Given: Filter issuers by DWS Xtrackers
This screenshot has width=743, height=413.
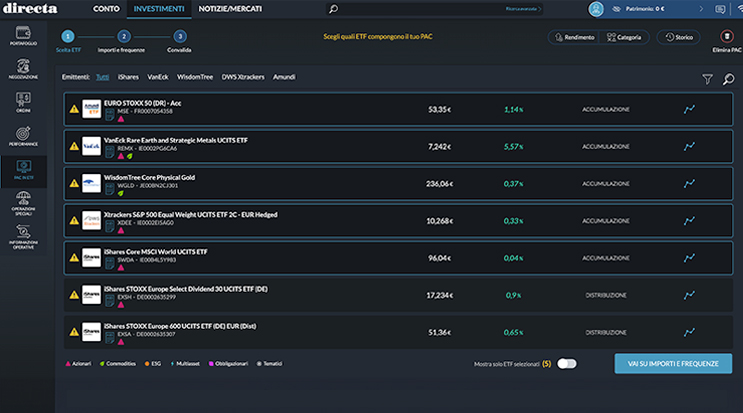Looking at the screenshot, I should (x=243, y=77).
